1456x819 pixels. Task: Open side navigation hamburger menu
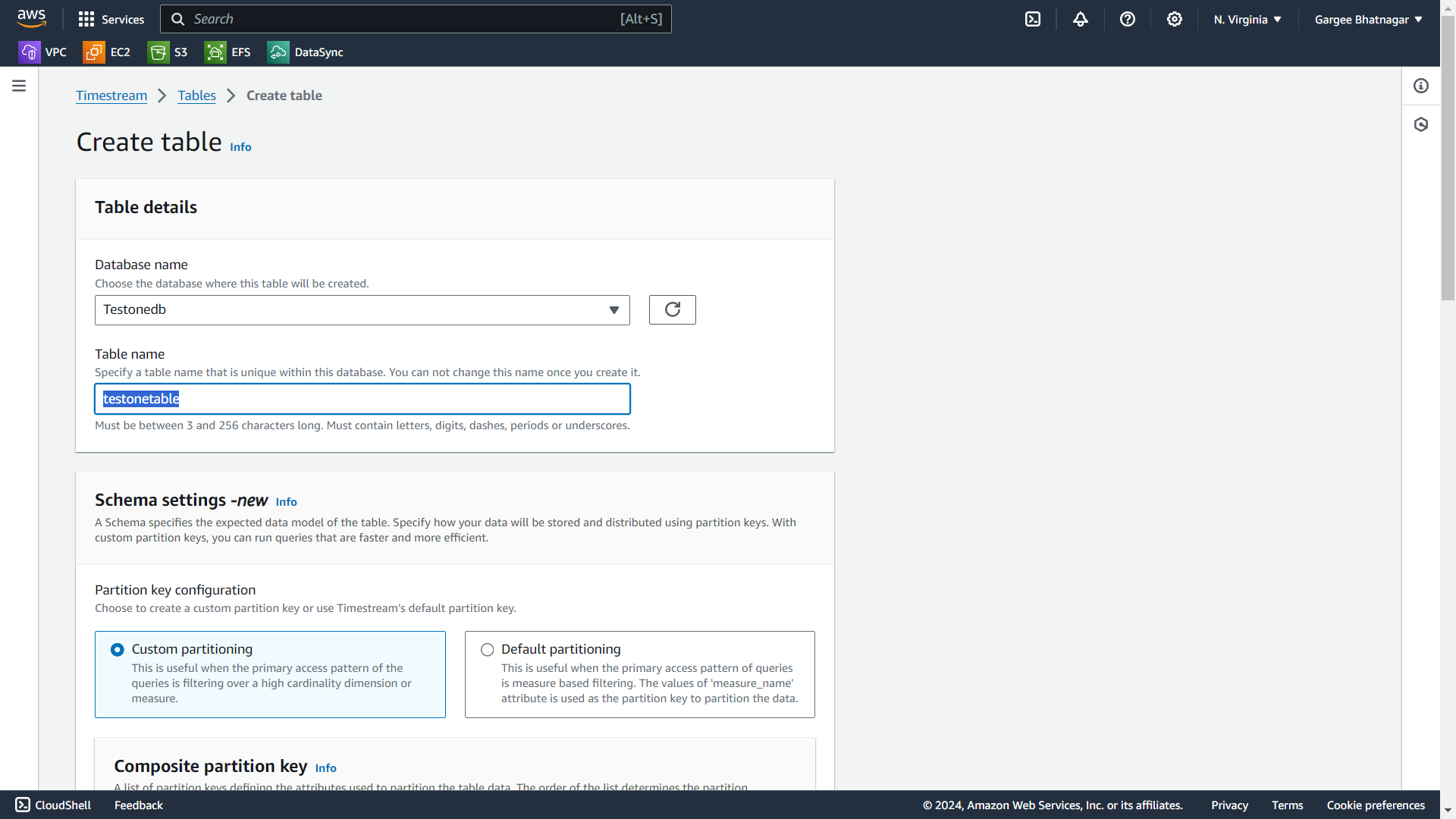pos(19,86)
